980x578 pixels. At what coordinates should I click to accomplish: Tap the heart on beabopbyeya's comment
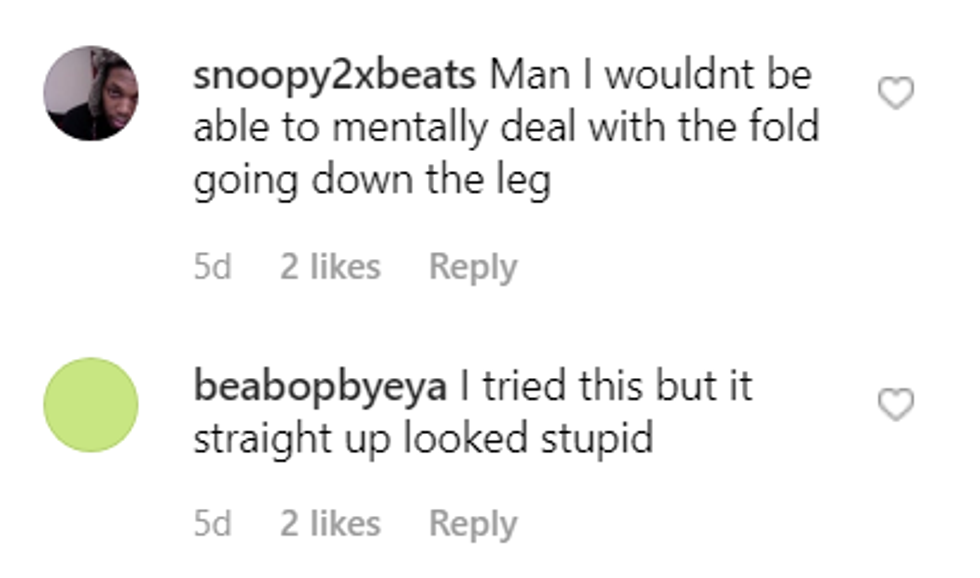coord(895,405)
